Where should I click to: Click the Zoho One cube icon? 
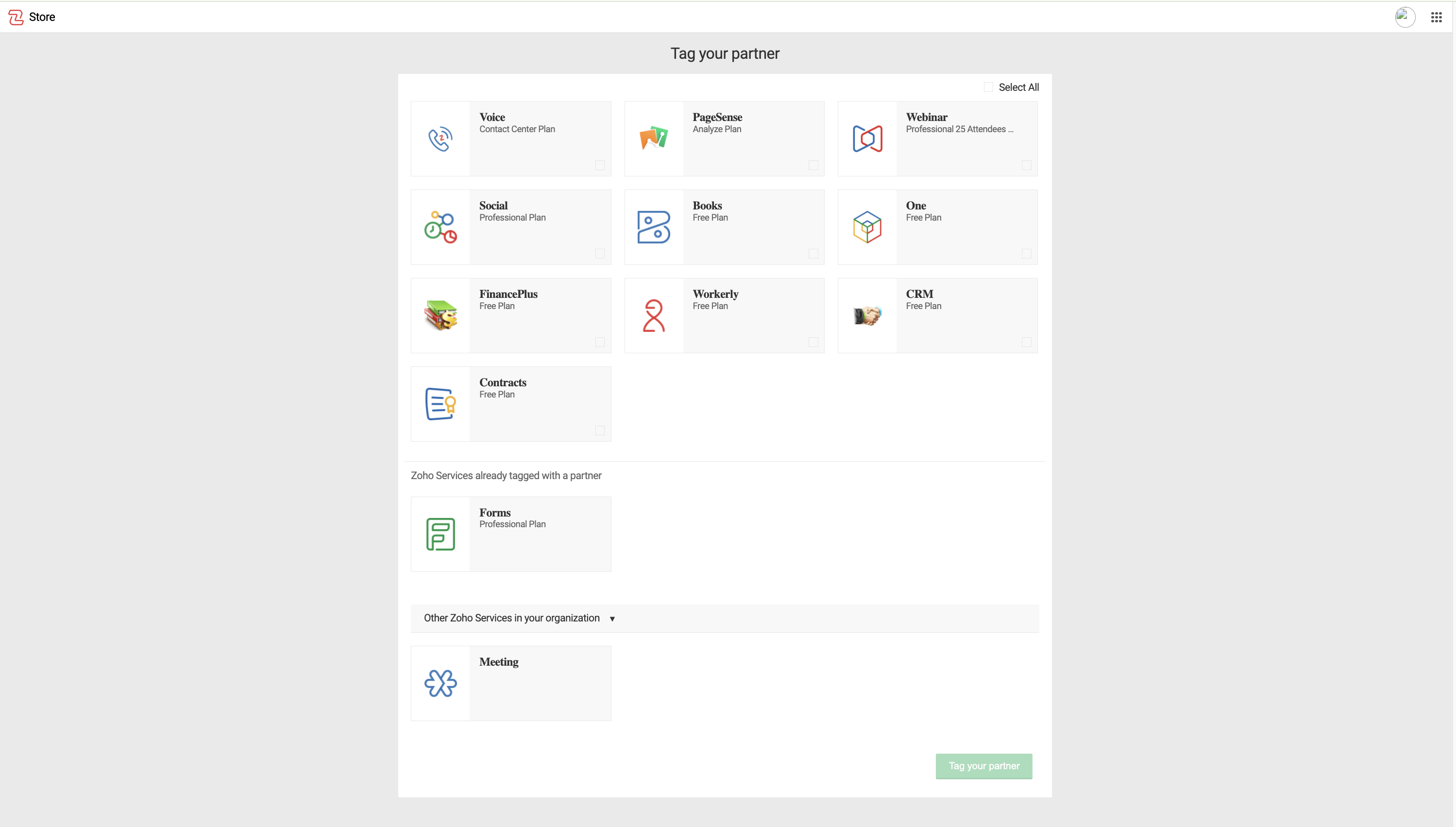click(x=867, y=227)
